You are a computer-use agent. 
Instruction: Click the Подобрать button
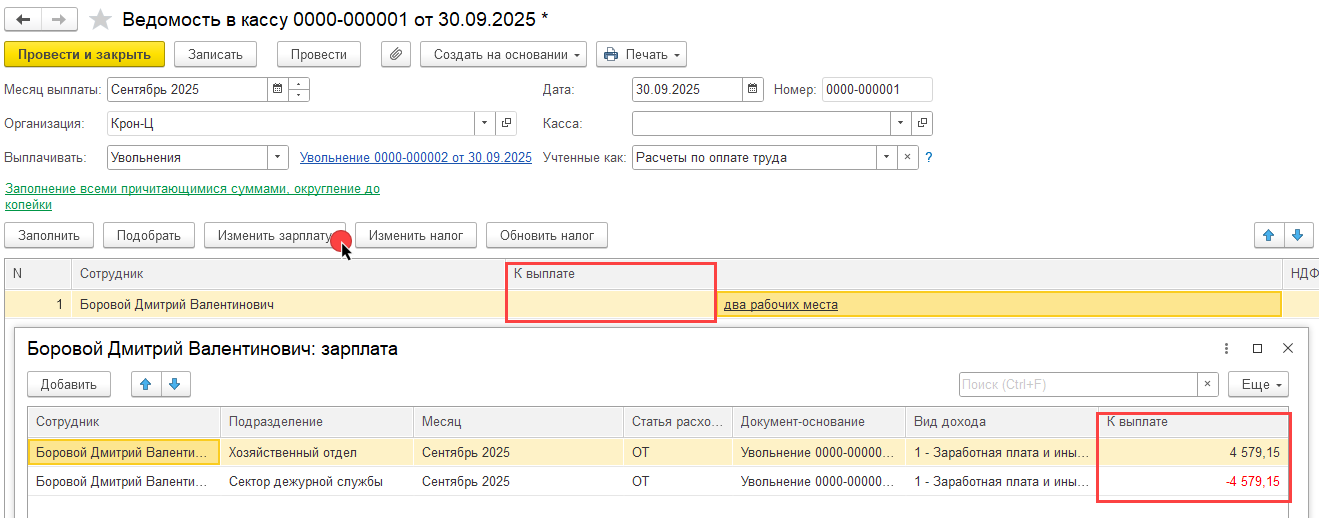[149, 235]
